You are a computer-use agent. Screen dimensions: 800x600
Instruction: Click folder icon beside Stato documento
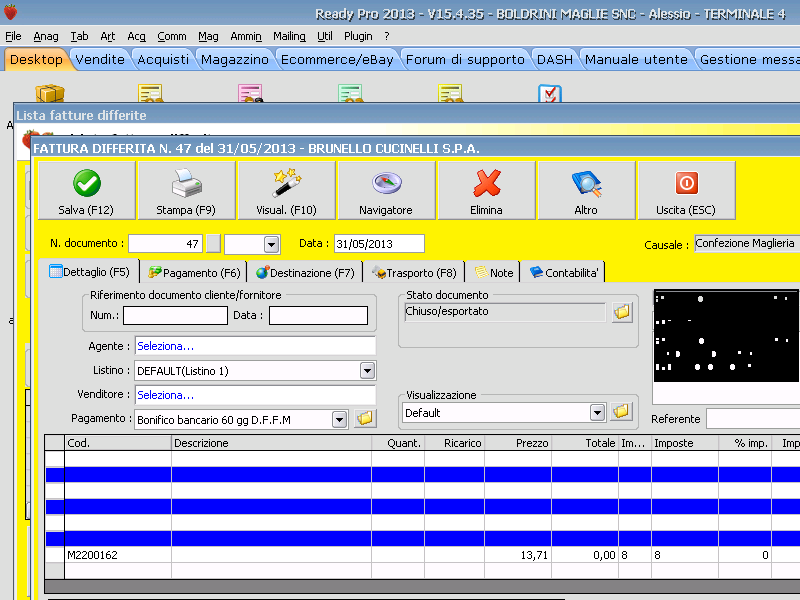pos(622,312)
